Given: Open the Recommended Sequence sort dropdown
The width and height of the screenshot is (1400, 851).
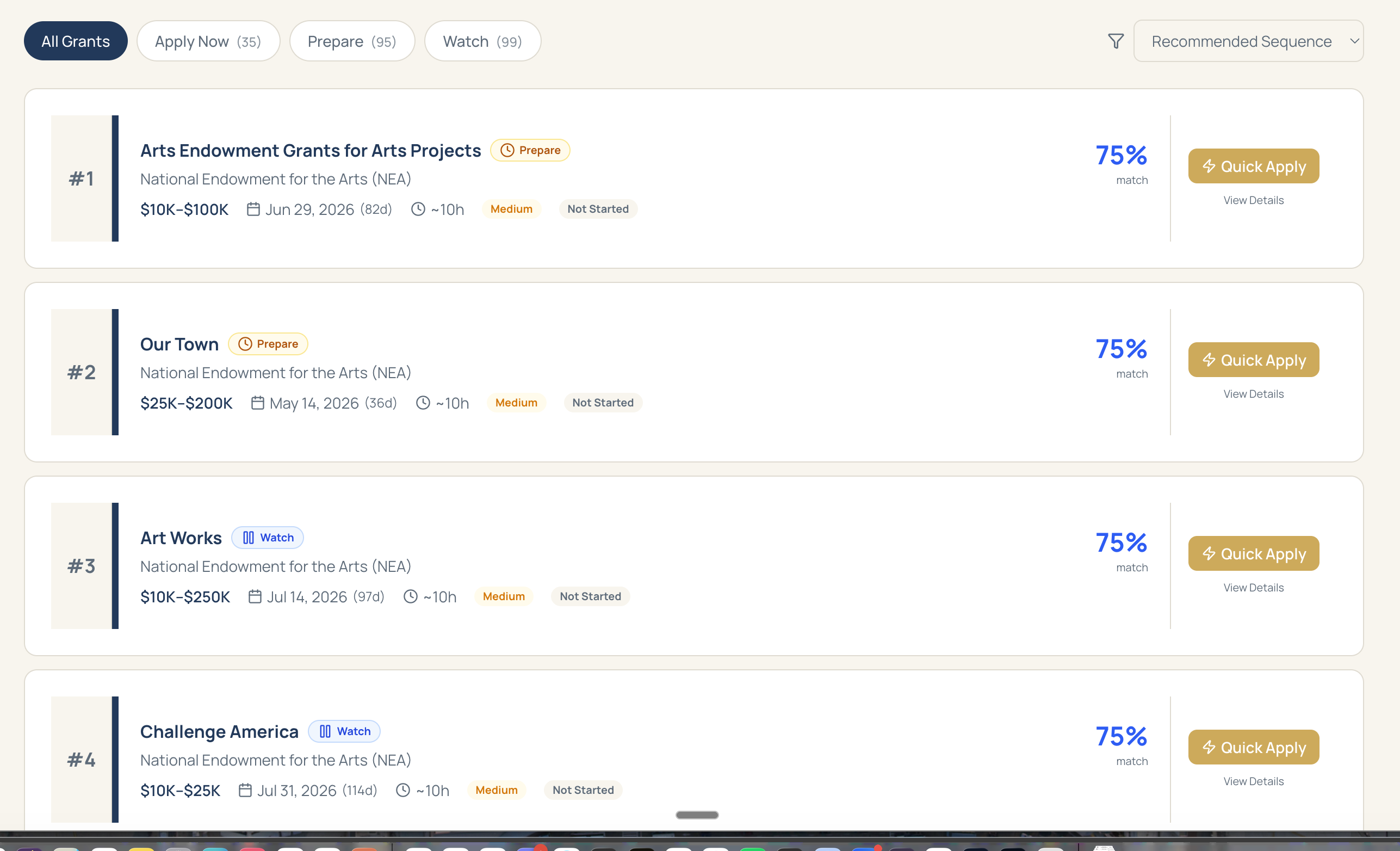Looking at the screenshot, I should pos(1242,41).
